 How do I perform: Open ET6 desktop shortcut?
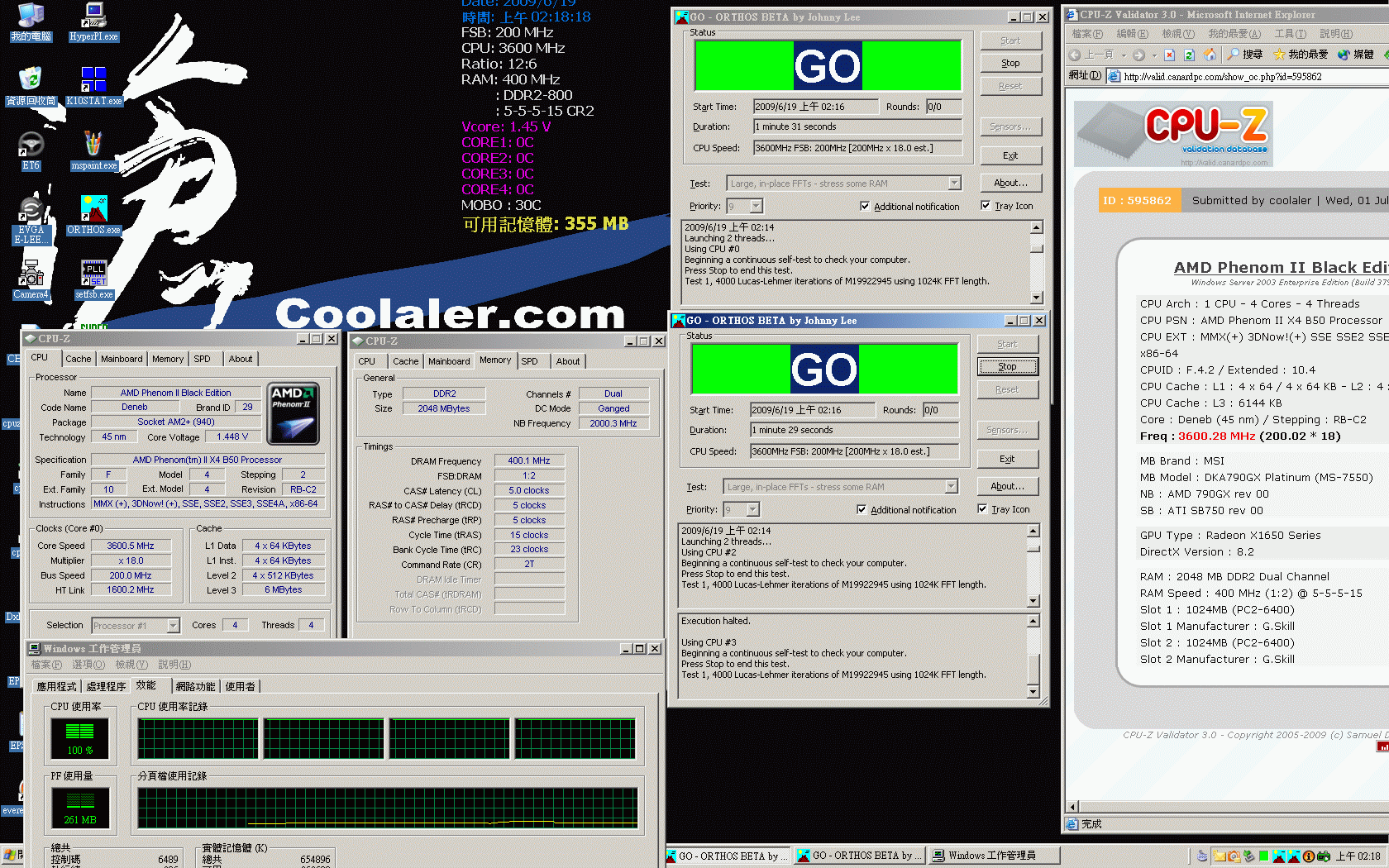click(x=31, y=150)
